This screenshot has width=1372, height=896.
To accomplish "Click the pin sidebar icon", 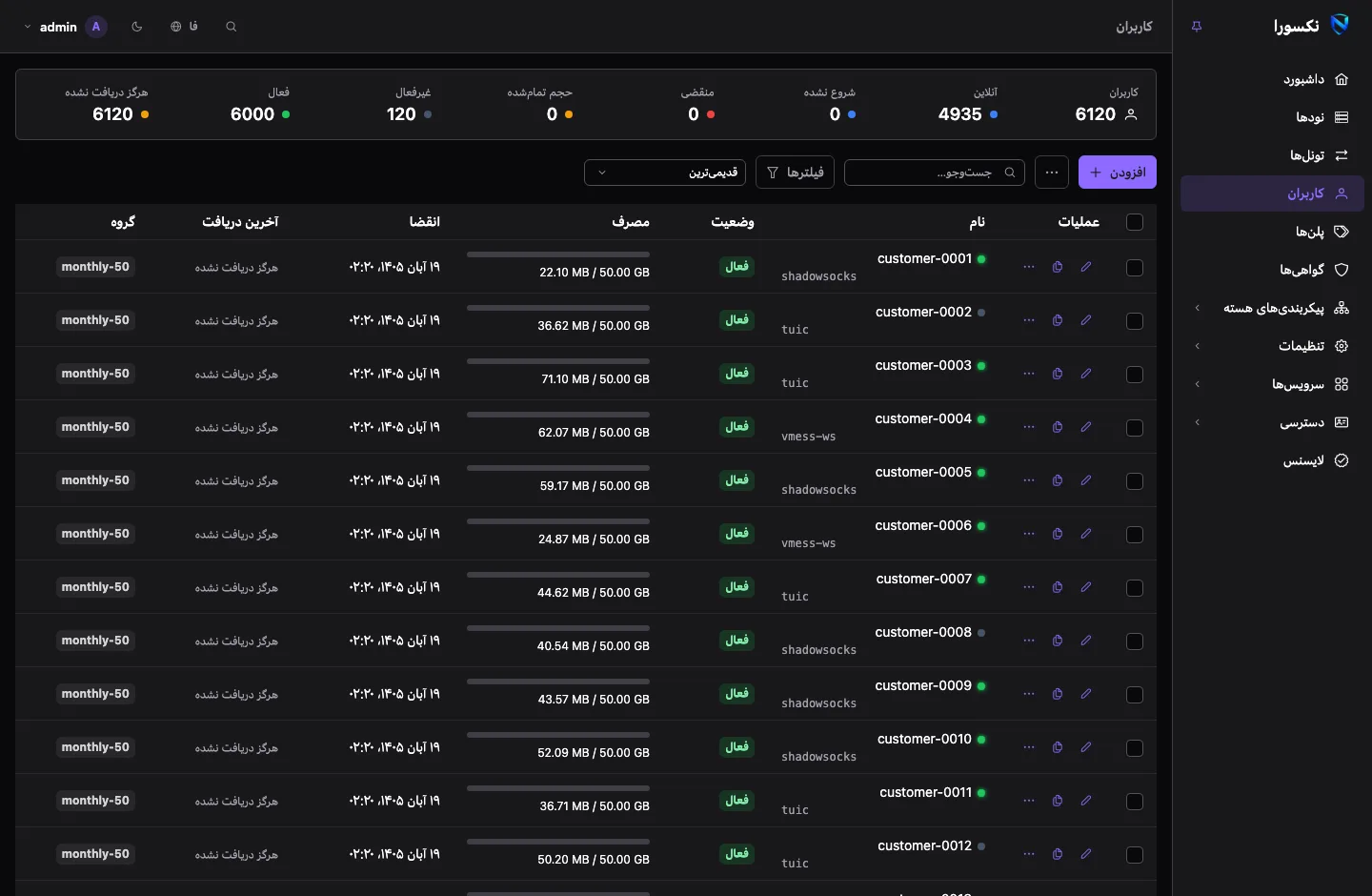I will tap(1197, 27).
